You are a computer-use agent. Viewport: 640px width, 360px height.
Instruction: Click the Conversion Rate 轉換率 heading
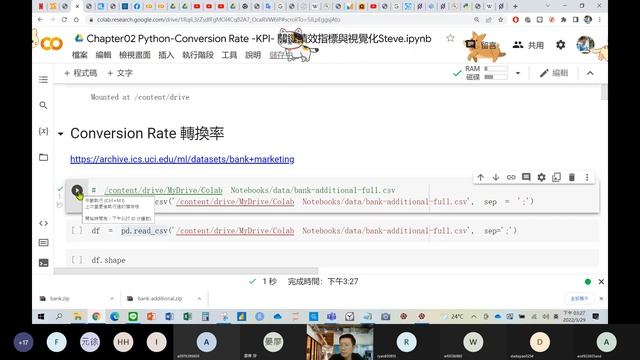pos(147,133)
